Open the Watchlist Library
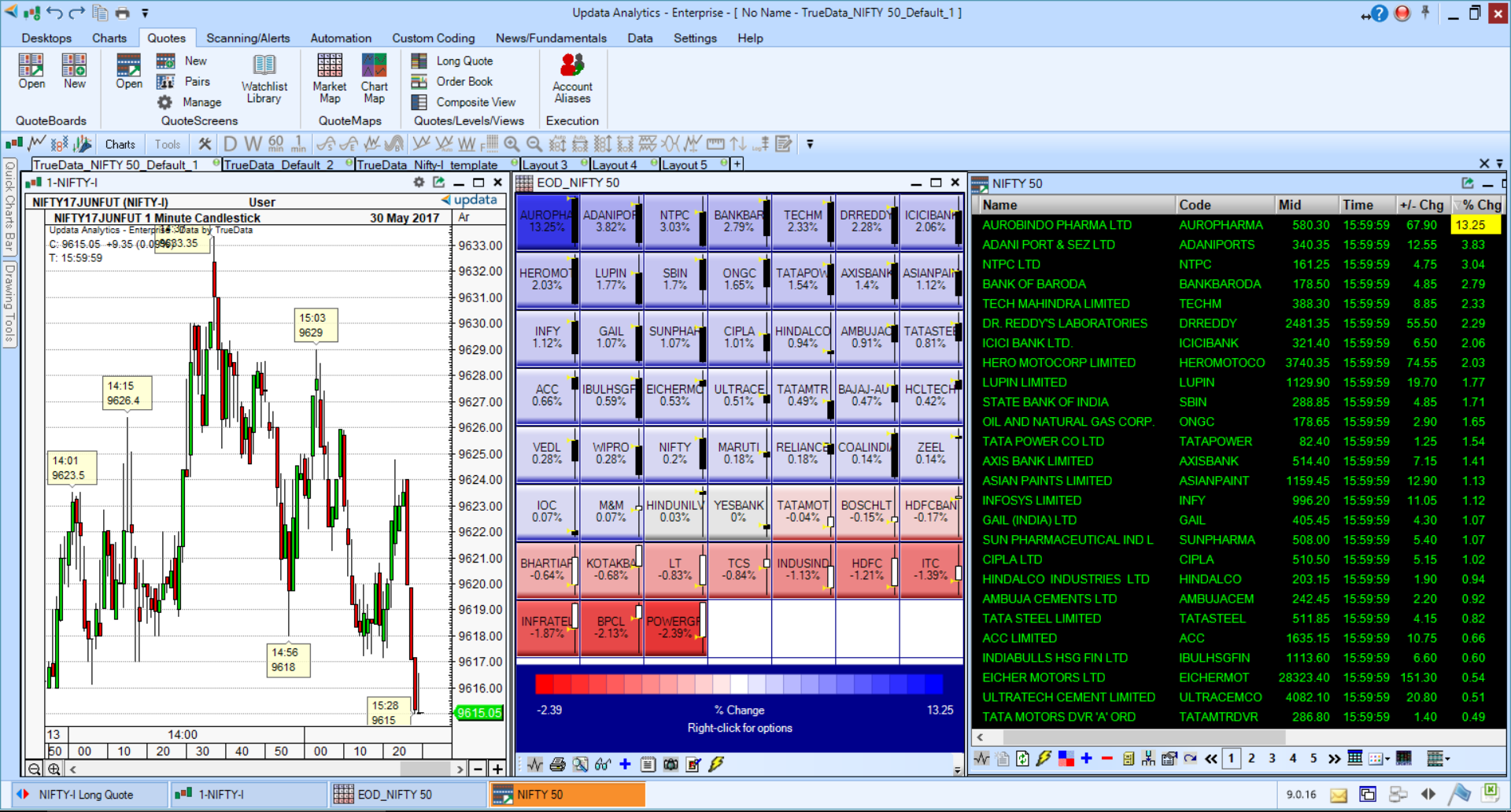 (x=264, y=78)
